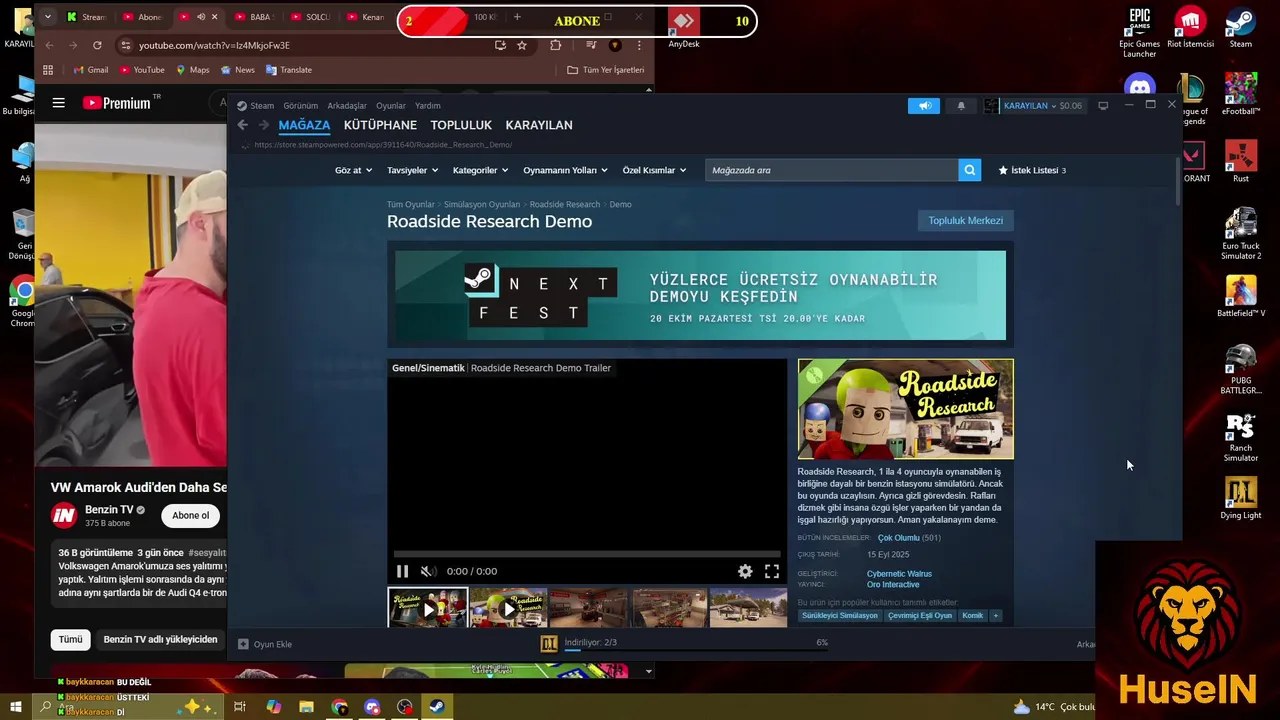Open Oyunlar menu in Steam
The height and width of the screenshot is (720, 1280).
click(391, 106)
